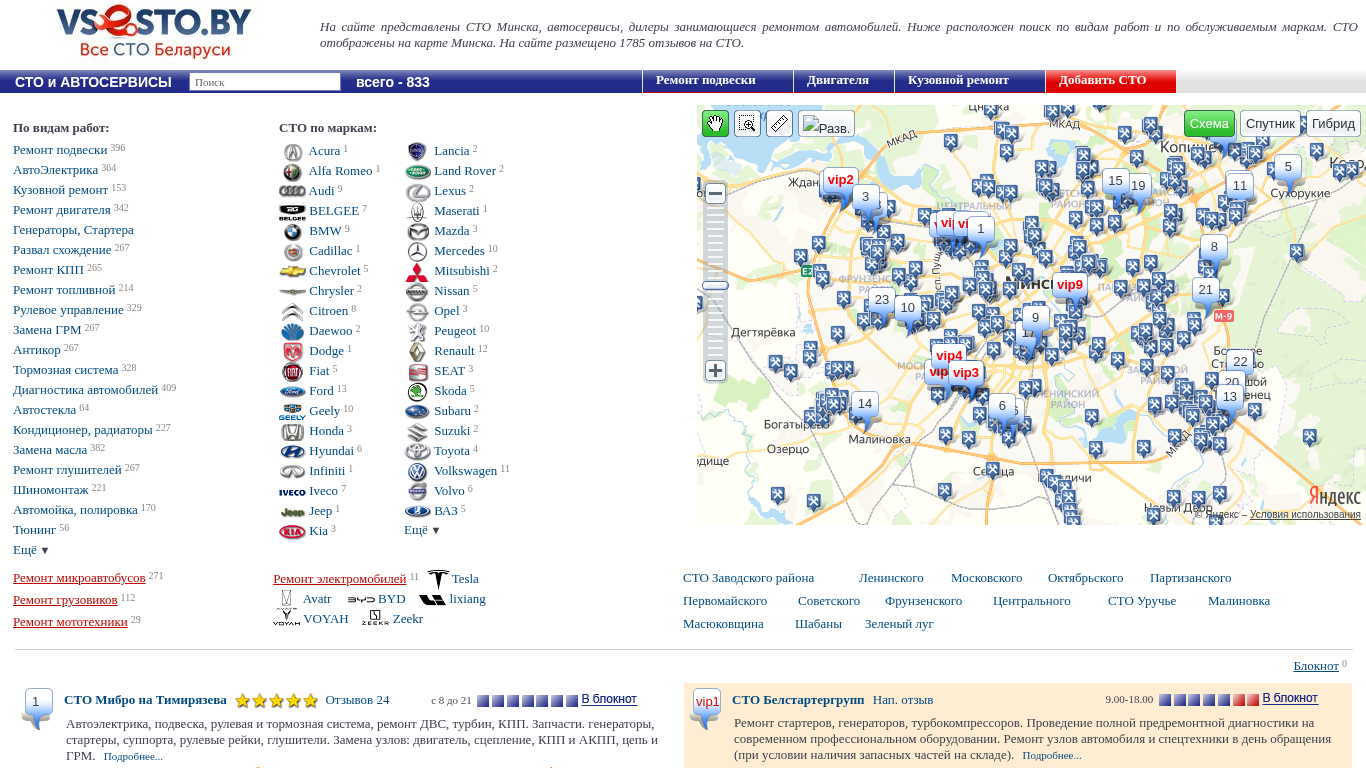The width and height of the screenshot is (1366, 768).
Task: Switch the map to Схема view
Action: (1209, 124)
